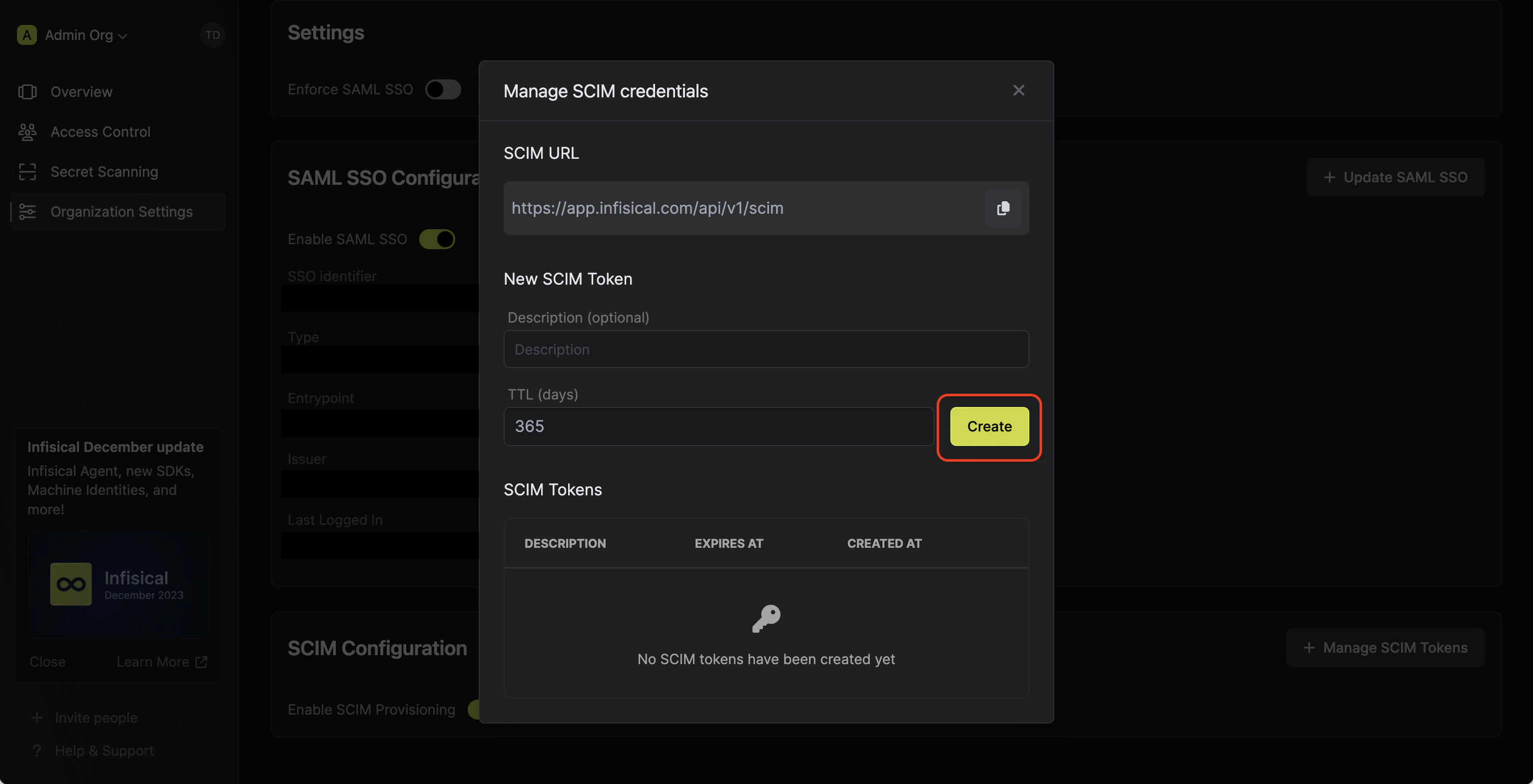
Task: Close the Manage SCIM credentials dialog
Action: point(1018,90)
